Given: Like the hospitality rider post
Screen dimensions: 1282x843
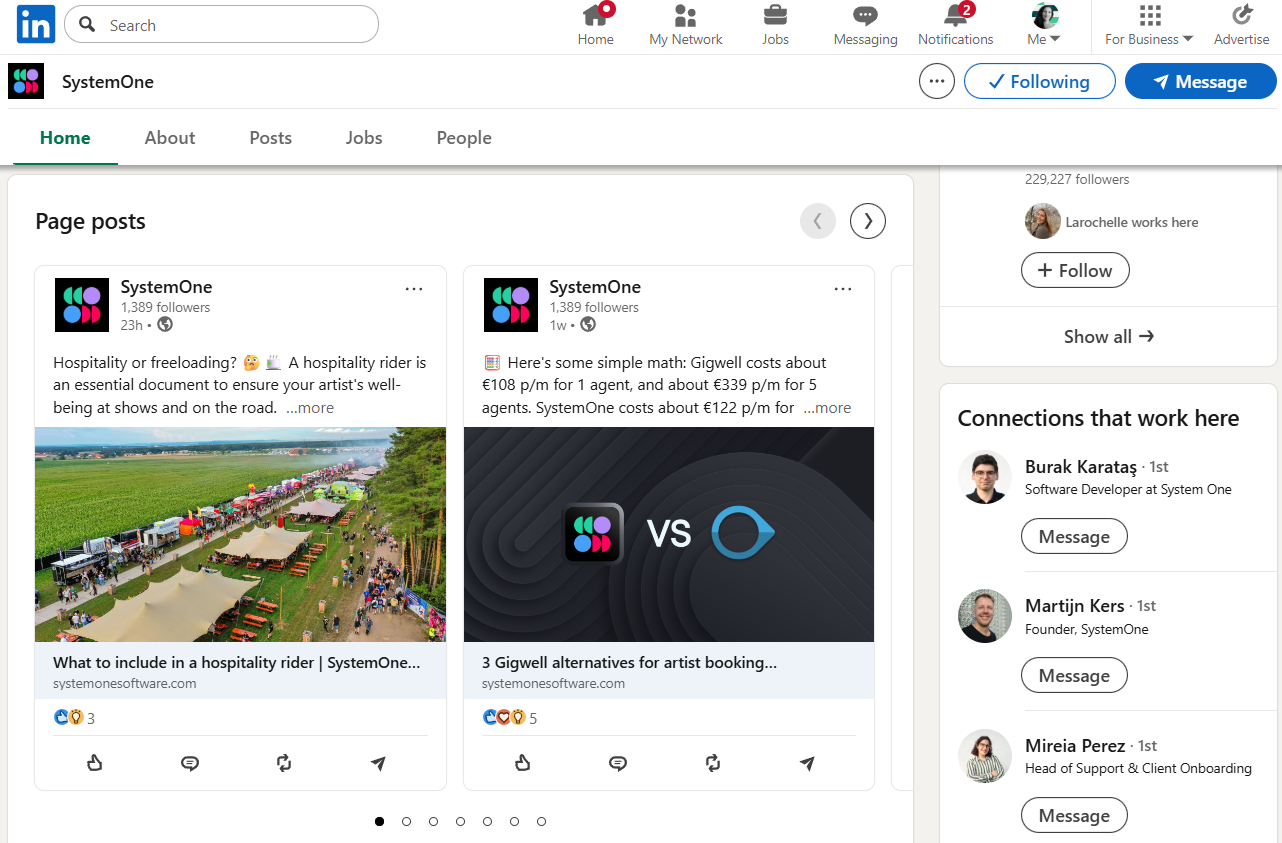Looking at the screenshot, I should 95,763.
